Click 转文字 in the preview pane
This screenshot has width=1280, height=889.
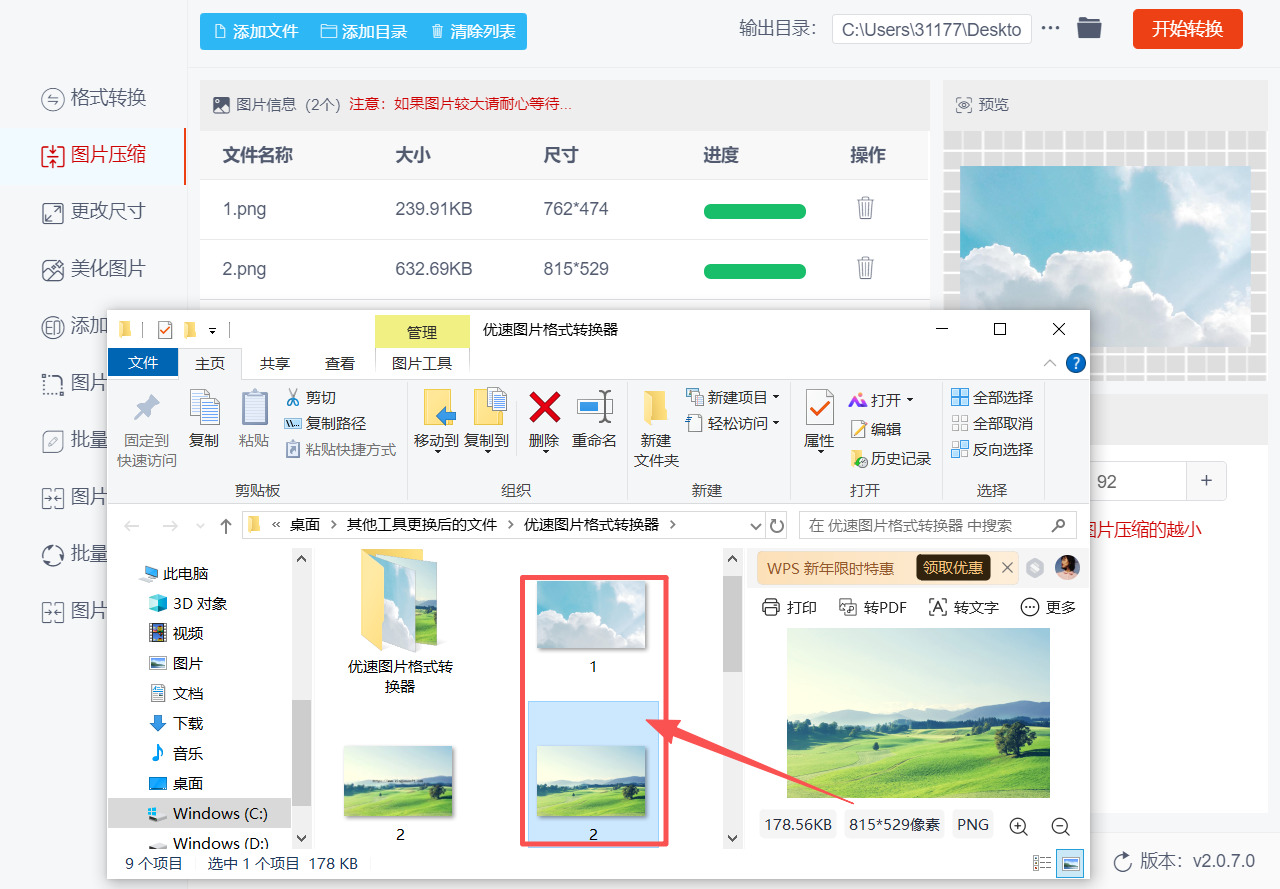(964, 607)
